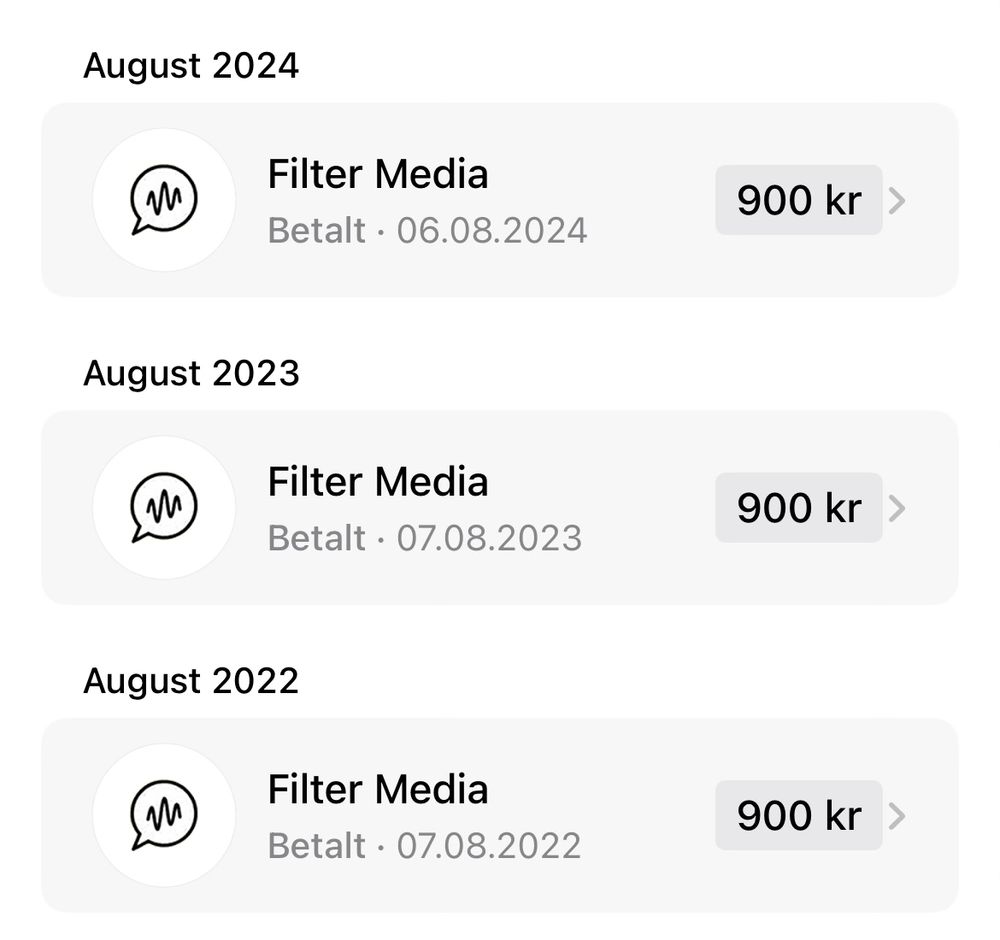This screenshot has height=940, width=1000.
Task: Click the middle transaction row dated 07.08.2023
Action: point(500,508)
